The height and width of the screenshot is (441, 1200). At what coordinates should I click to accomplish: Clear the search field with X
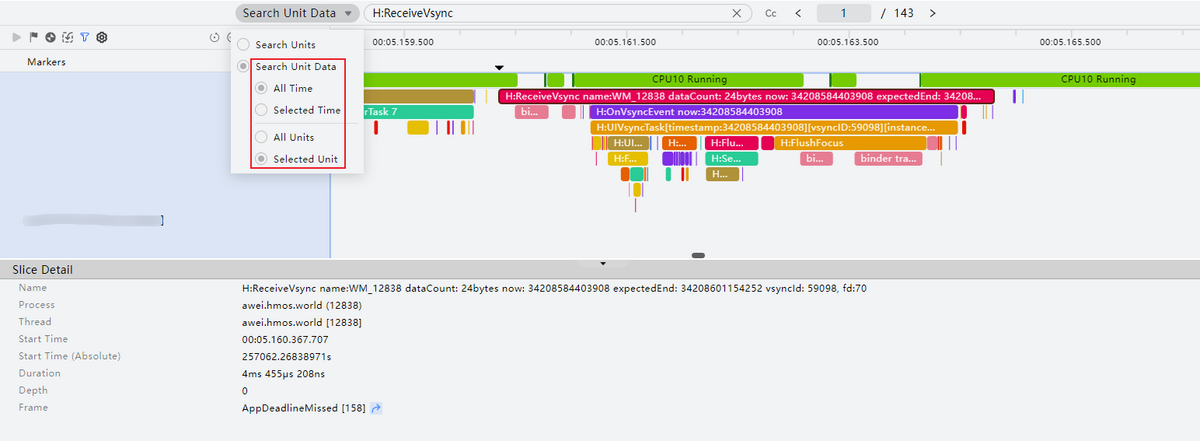pos(737,13)
